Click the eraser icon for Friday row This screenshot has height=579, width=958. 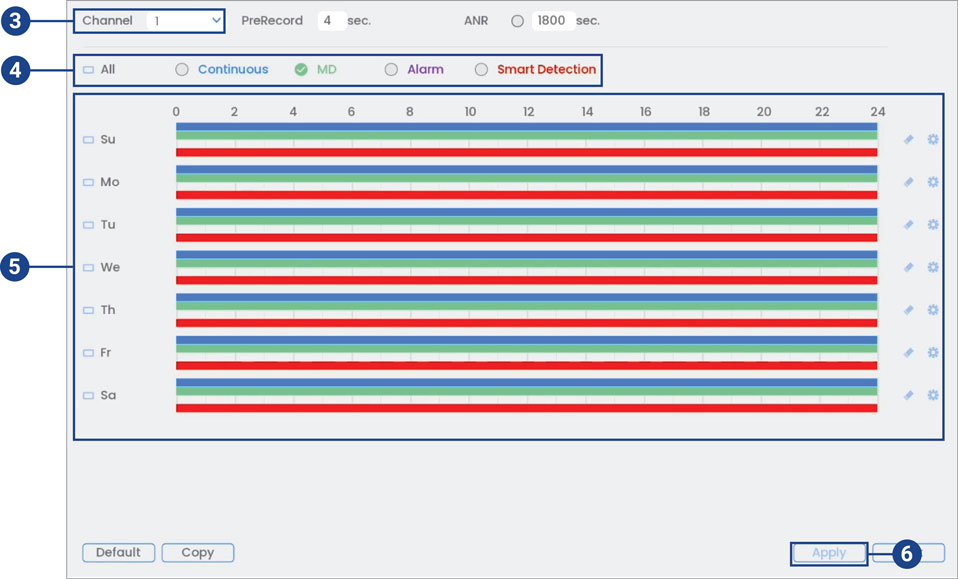tap(908, 353)
